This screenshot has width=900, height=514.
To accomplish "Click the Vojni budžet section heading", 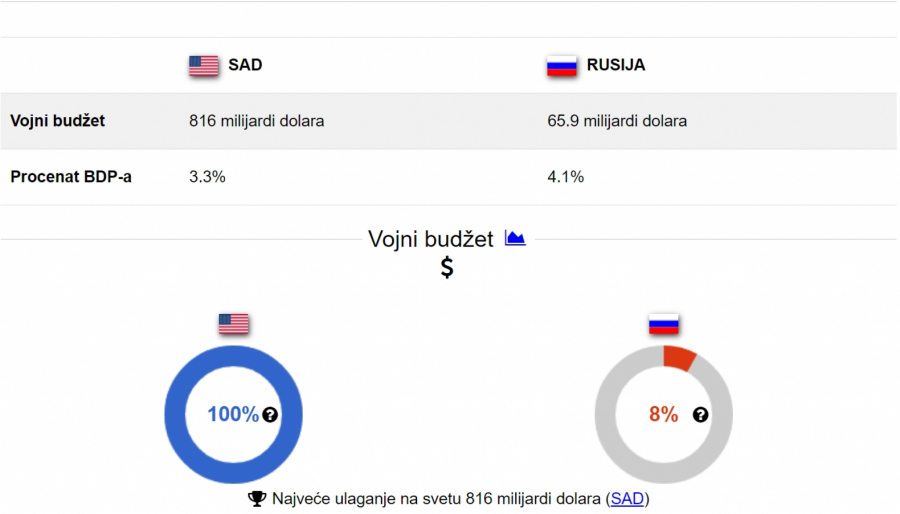I will pyautogui.click(x=431, y=239).
